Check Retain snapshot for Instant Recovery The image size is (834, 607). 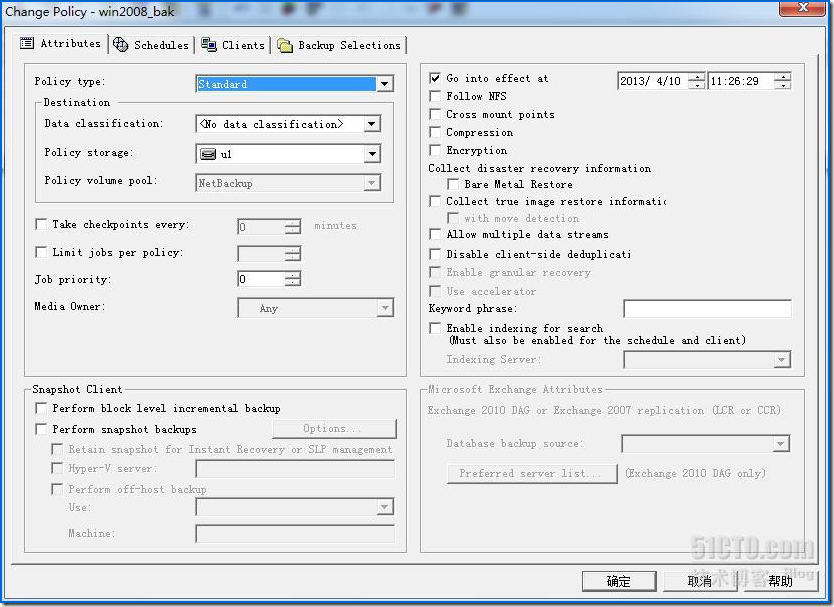pos(57,450)
